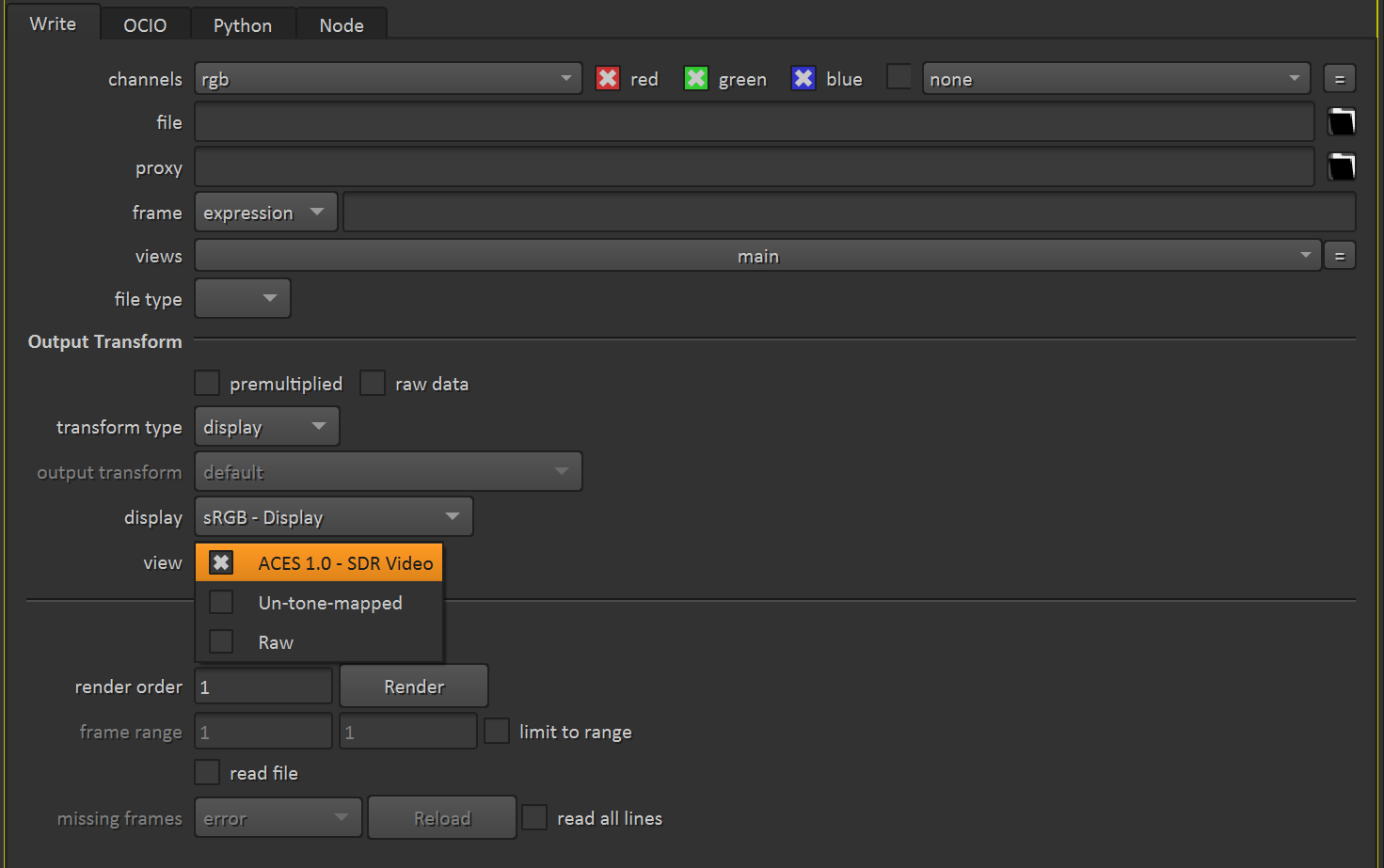Click the equals icon beside channels row

(x=1339, y=78)
